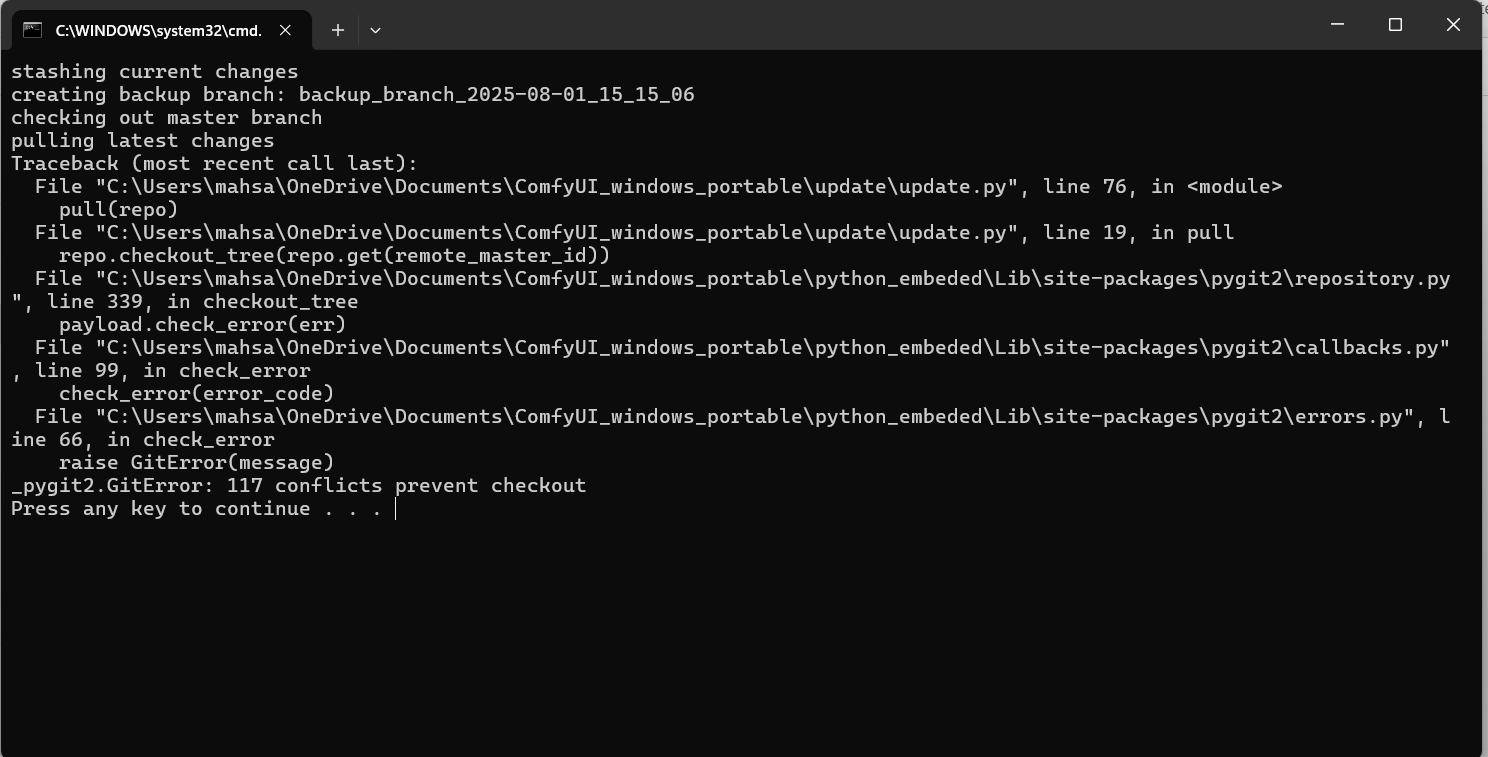Screen dimensions: 1488x757
Task: Click the cmd icon in the tab
Action: coord(33,30)
